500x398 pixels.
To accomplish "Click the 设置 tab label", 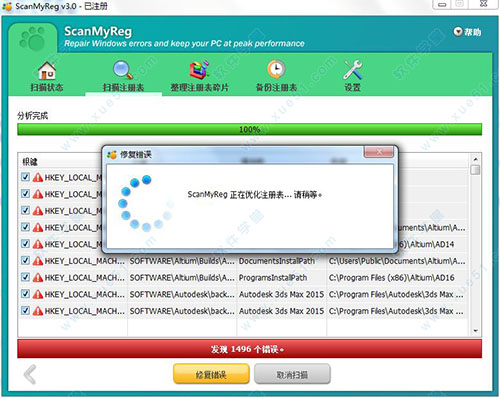I will coord(353,87).
